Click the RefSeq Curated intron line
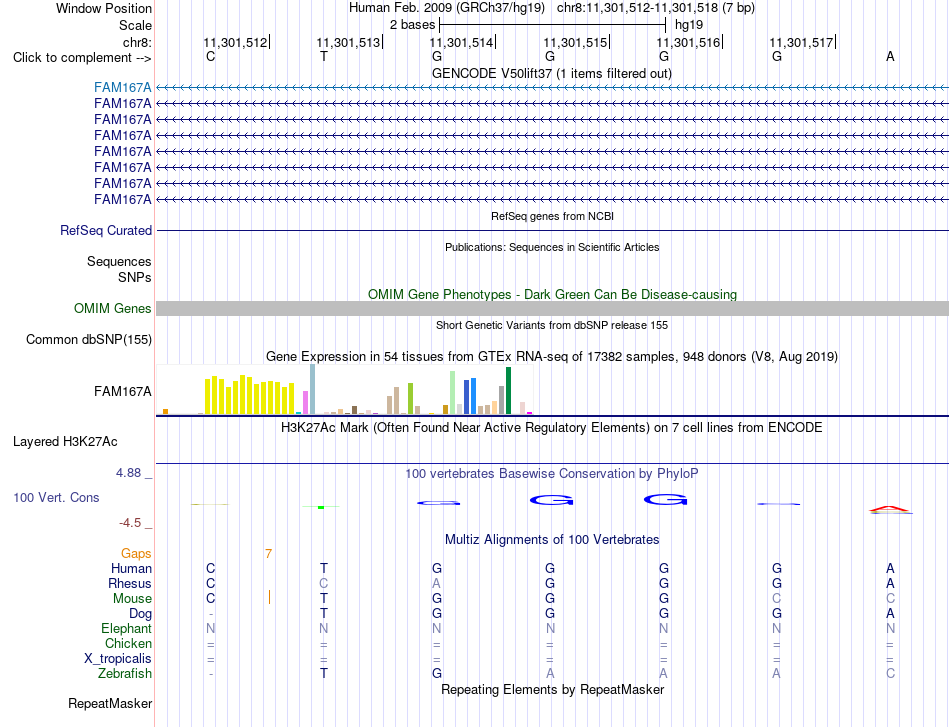Screen dimensions: 950x727 pyautogui.click(x=552, y=230)
